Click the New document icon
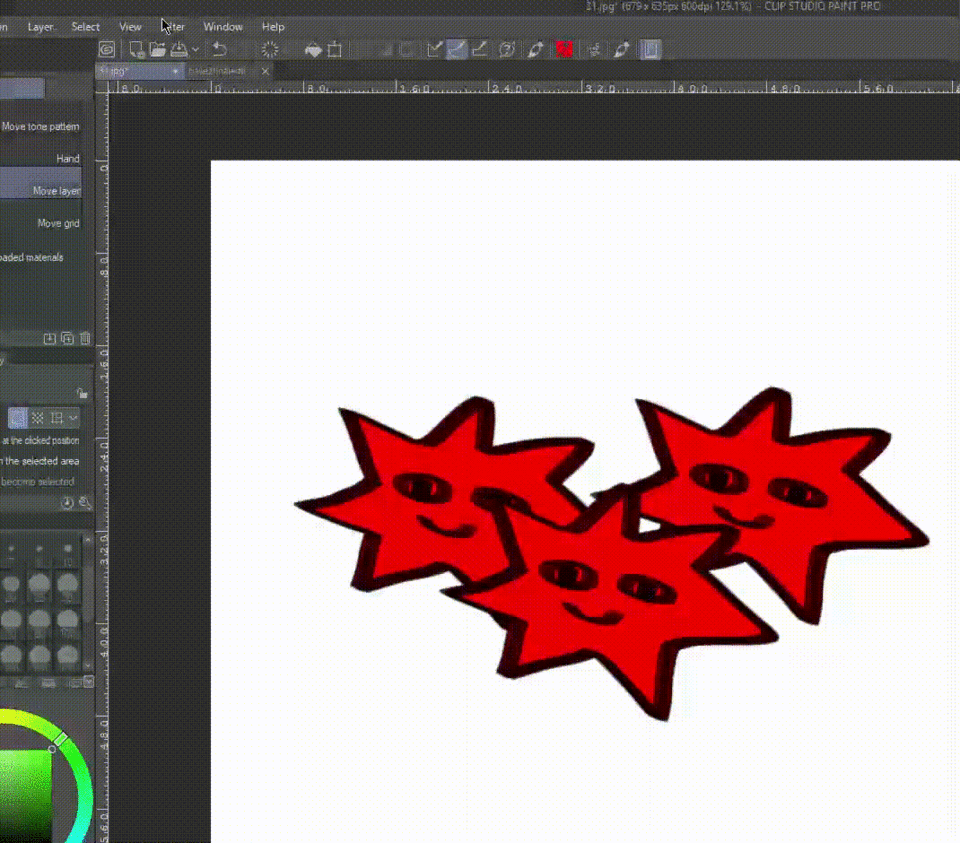This screenshot has width=960, height=843. [136, 49]
